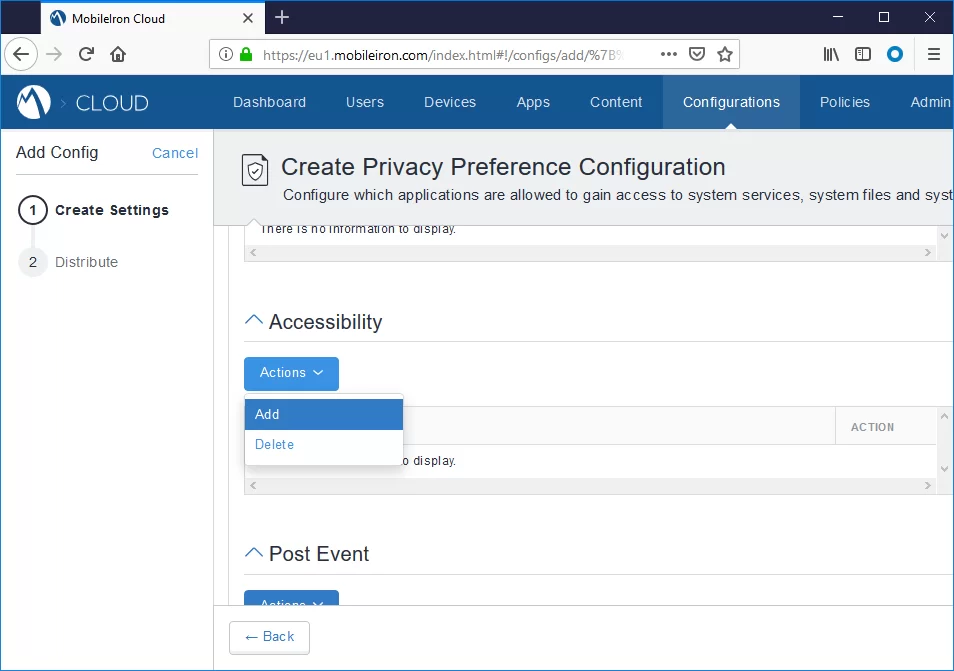Click the browser back arrow icon

[22, 54]
